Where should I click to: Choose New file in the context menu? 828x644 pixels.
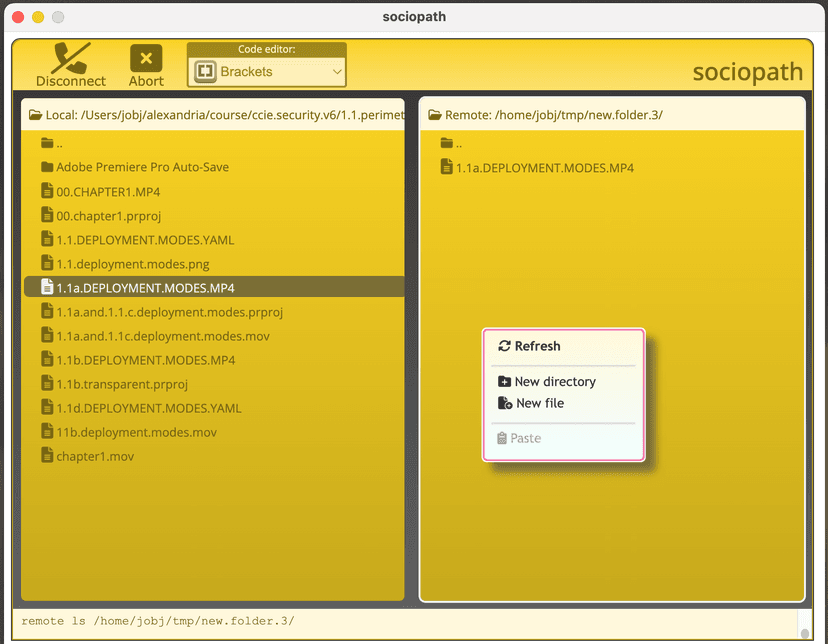point(563,403)
